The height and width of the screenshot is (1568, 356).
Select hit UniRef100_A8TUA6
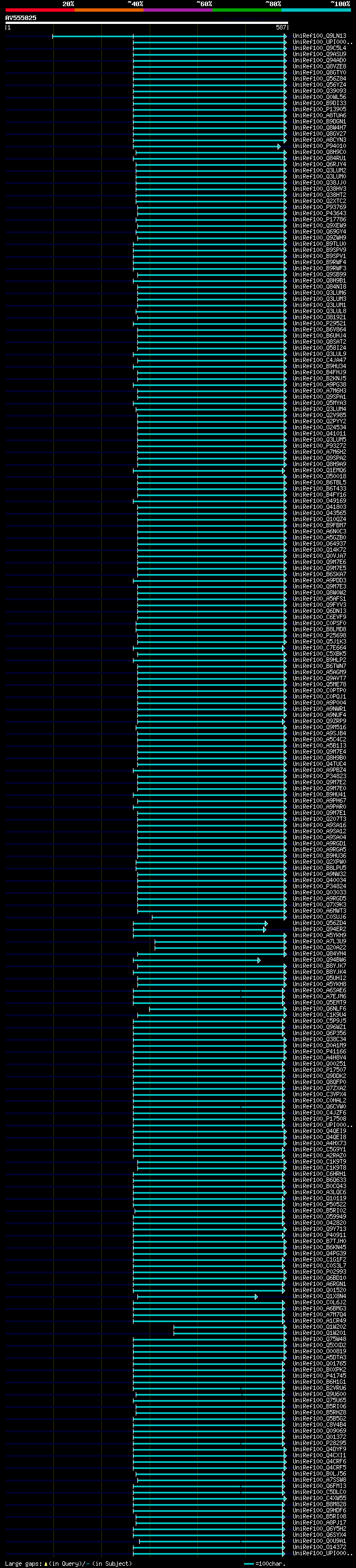(319, 115)
